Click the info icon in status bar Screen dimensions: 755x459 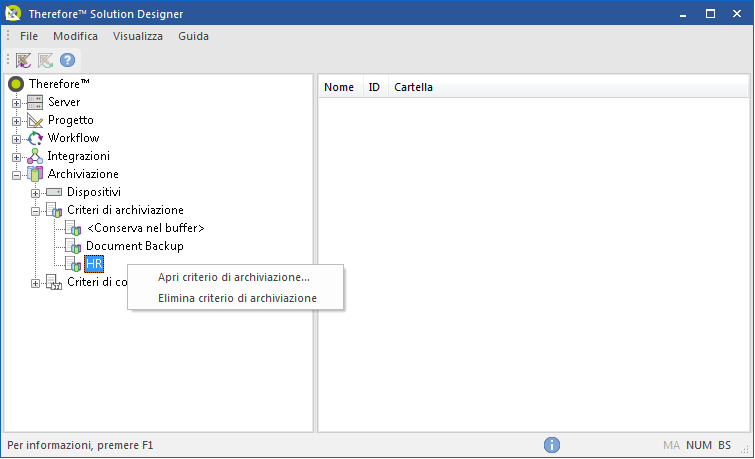[552, 445]
